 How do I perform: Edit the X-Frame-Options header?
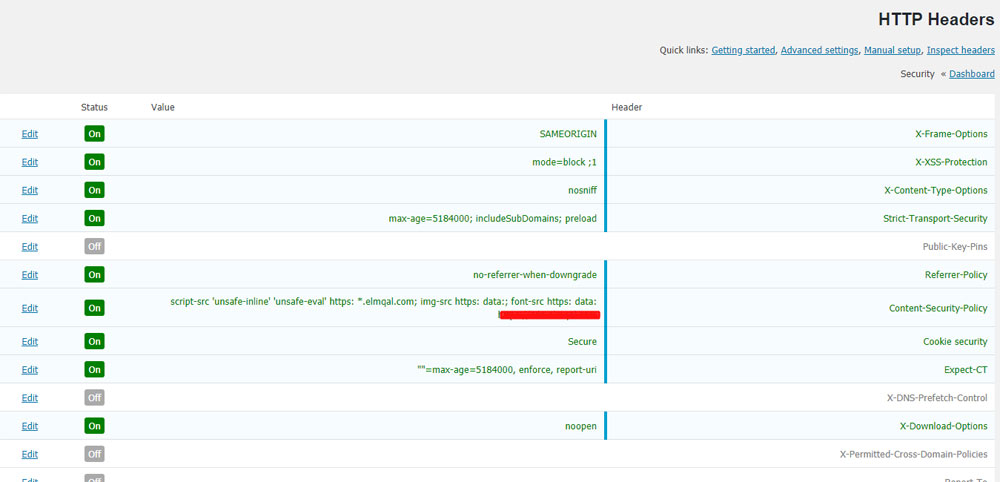[x=29, y=134]
